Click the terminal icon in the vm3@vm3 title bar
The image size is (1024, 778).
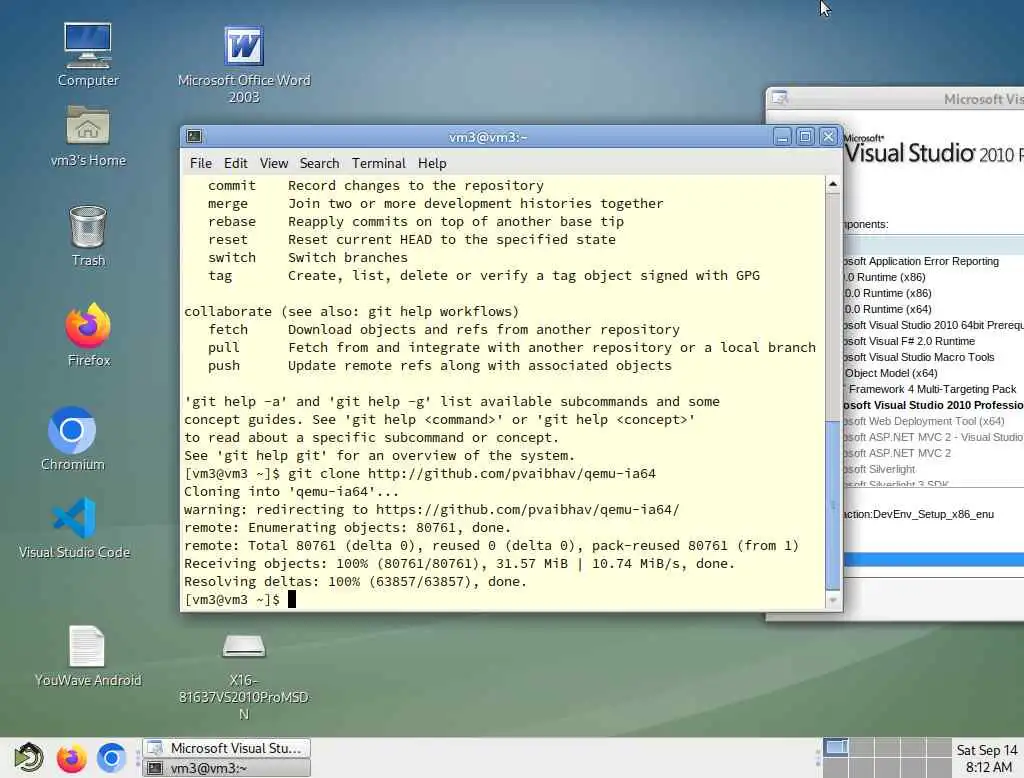pos(194,136)
